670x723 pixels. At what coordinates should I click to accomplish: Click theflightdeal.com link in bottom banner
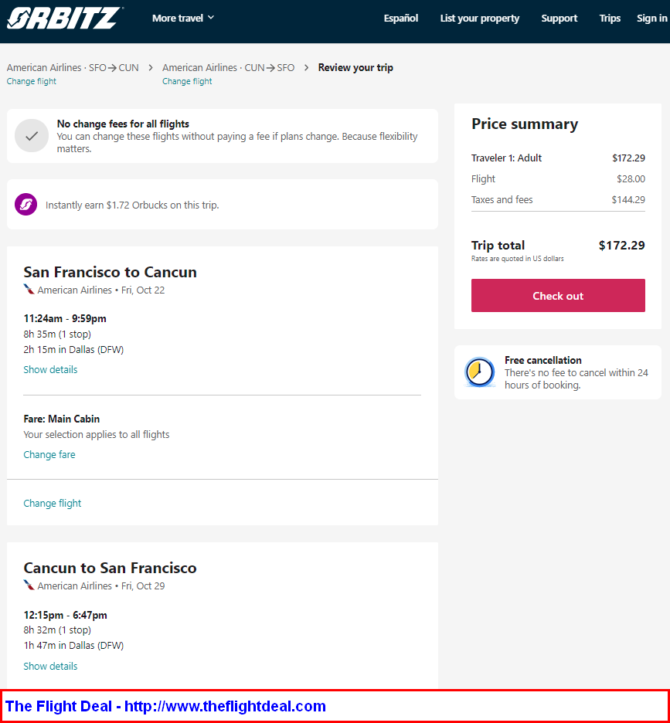(225, 706)
